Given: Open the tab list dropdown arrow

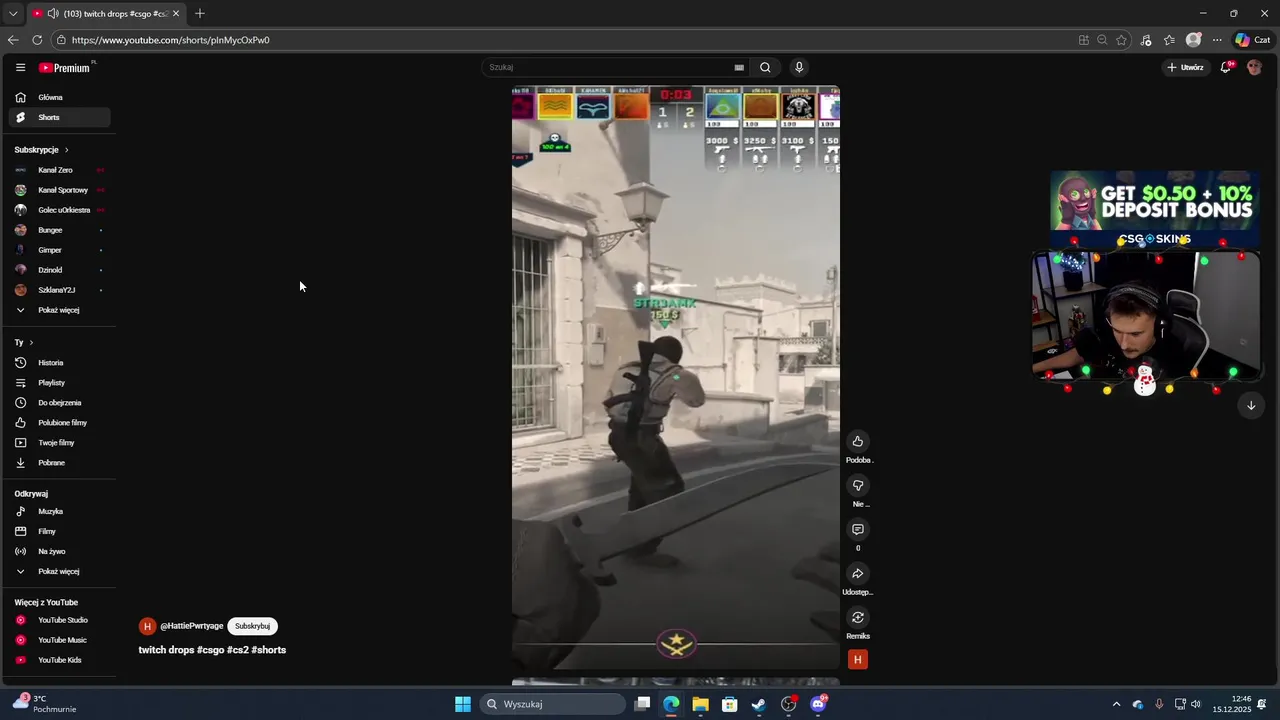Looking at the screenshot, I should [12, 13].
